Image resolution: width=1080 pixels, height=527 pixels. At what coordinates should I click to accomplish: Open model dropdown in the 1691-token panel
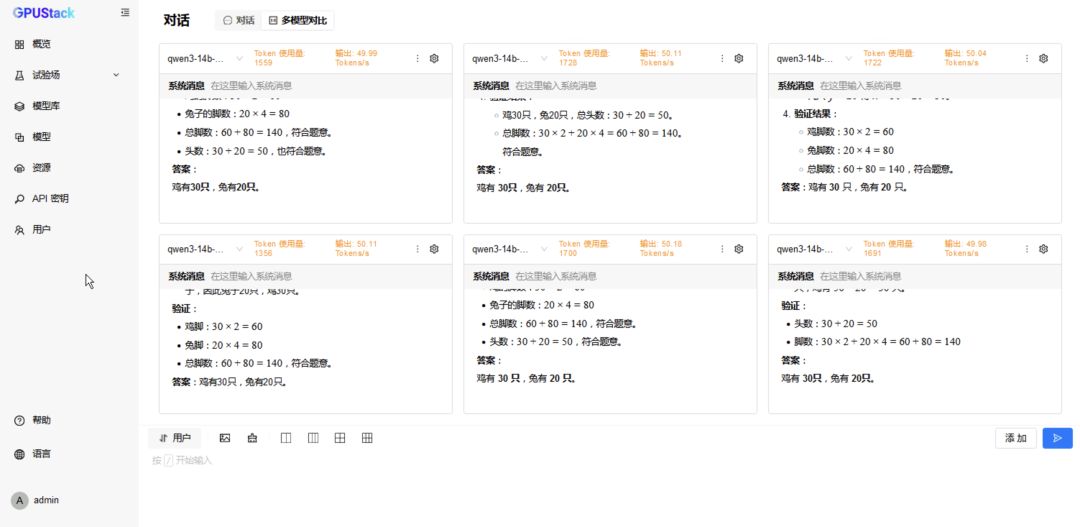coord(815,249)
